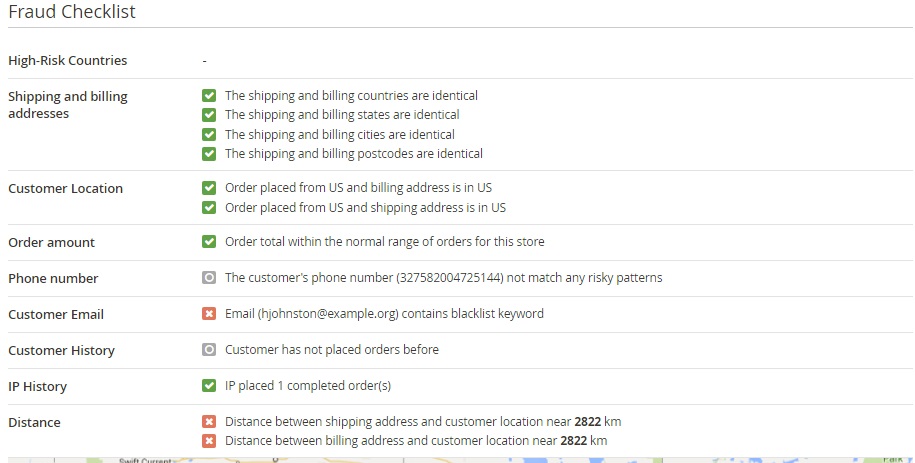Click grey neutral icon beside phone number
The width and height of the screenshot is (915, 463).
pos(209,278)
